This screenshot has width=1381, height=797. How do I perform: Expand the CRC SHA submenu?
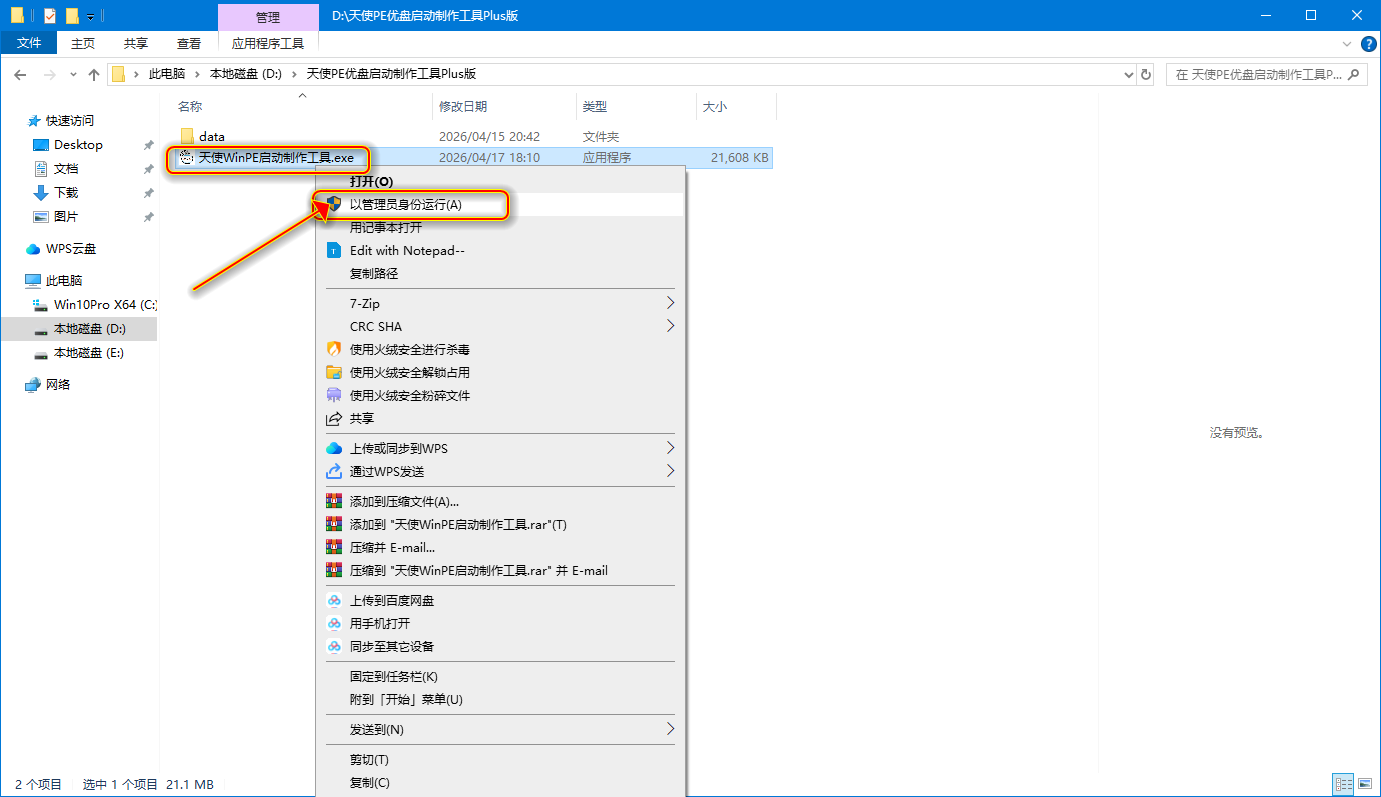tap(670, 326)
